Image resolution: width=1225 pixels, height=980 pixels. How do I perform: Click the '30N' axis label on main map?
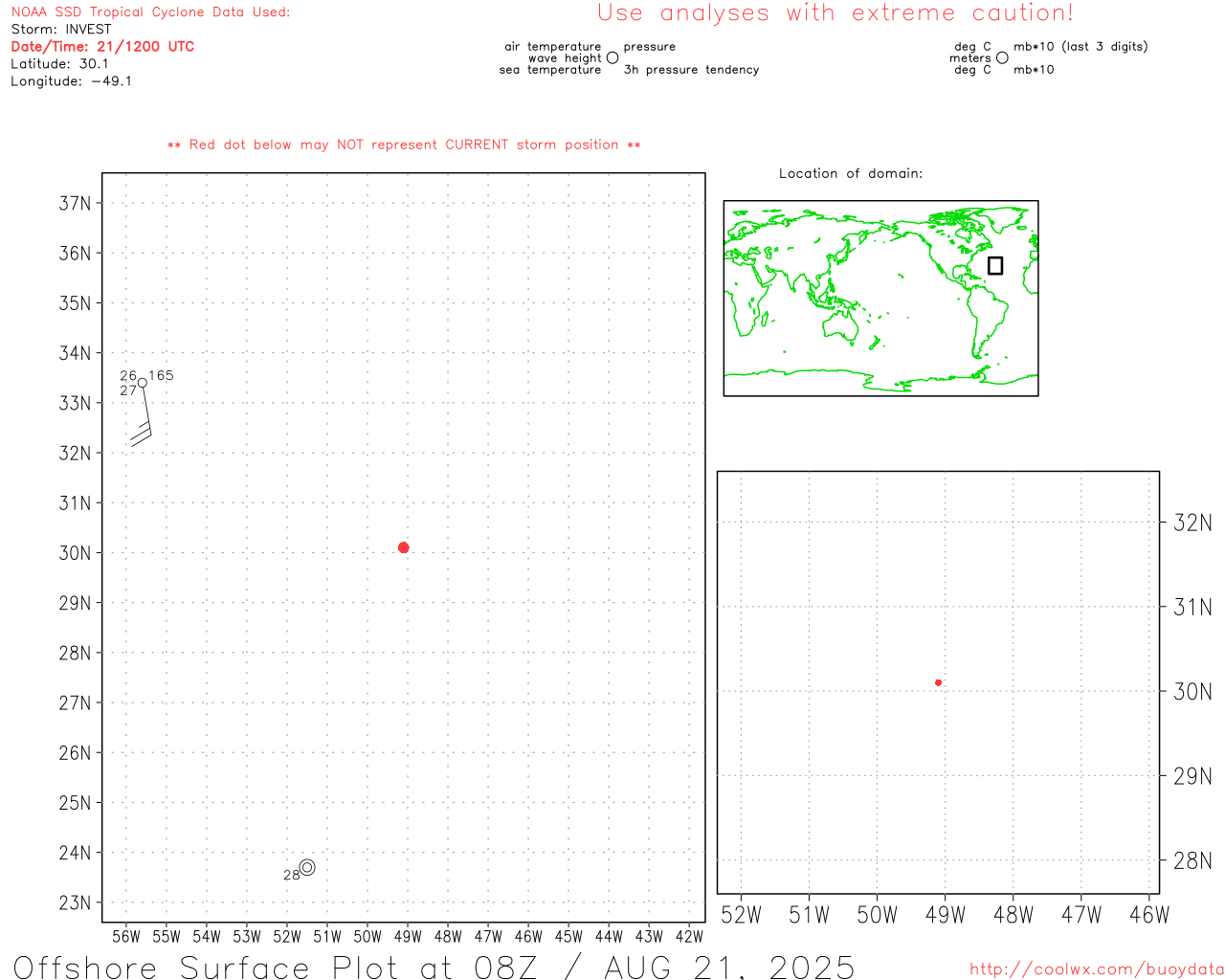[x=76, y=553]
